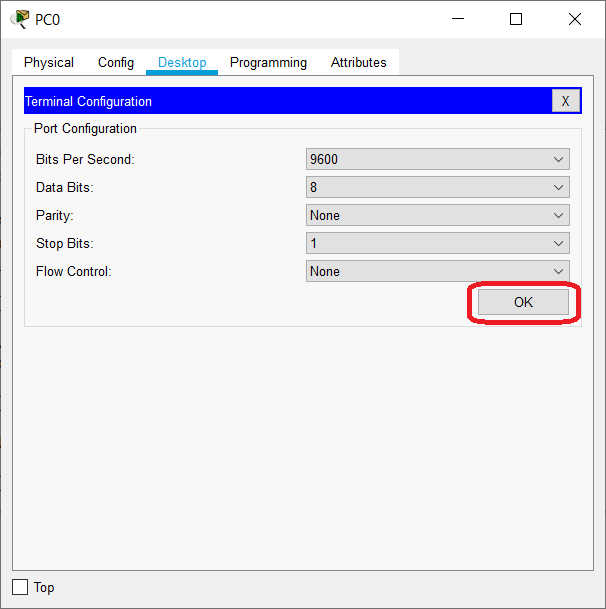Close Terminal Configuration with the X button

[566, 101]
